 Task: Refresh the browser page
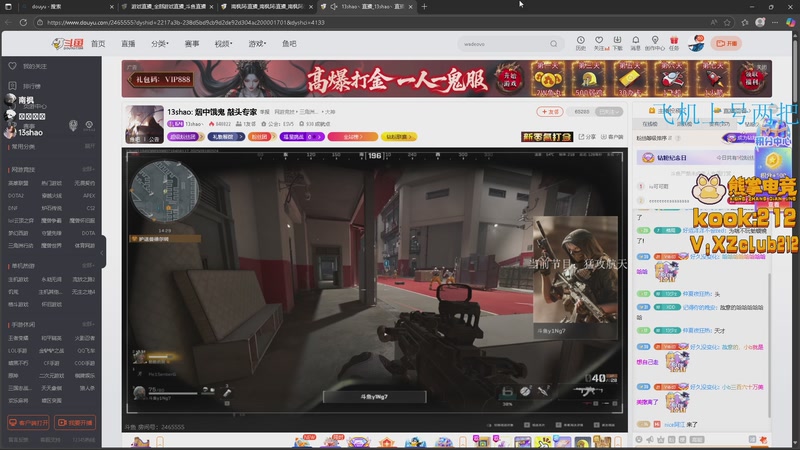tap(23, 22)
